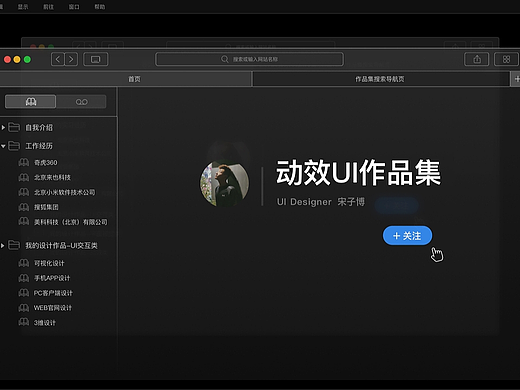Click the book icon next to WEB官网设计
The height and width of the screenshot is (390, 520).
pos(24,308)
